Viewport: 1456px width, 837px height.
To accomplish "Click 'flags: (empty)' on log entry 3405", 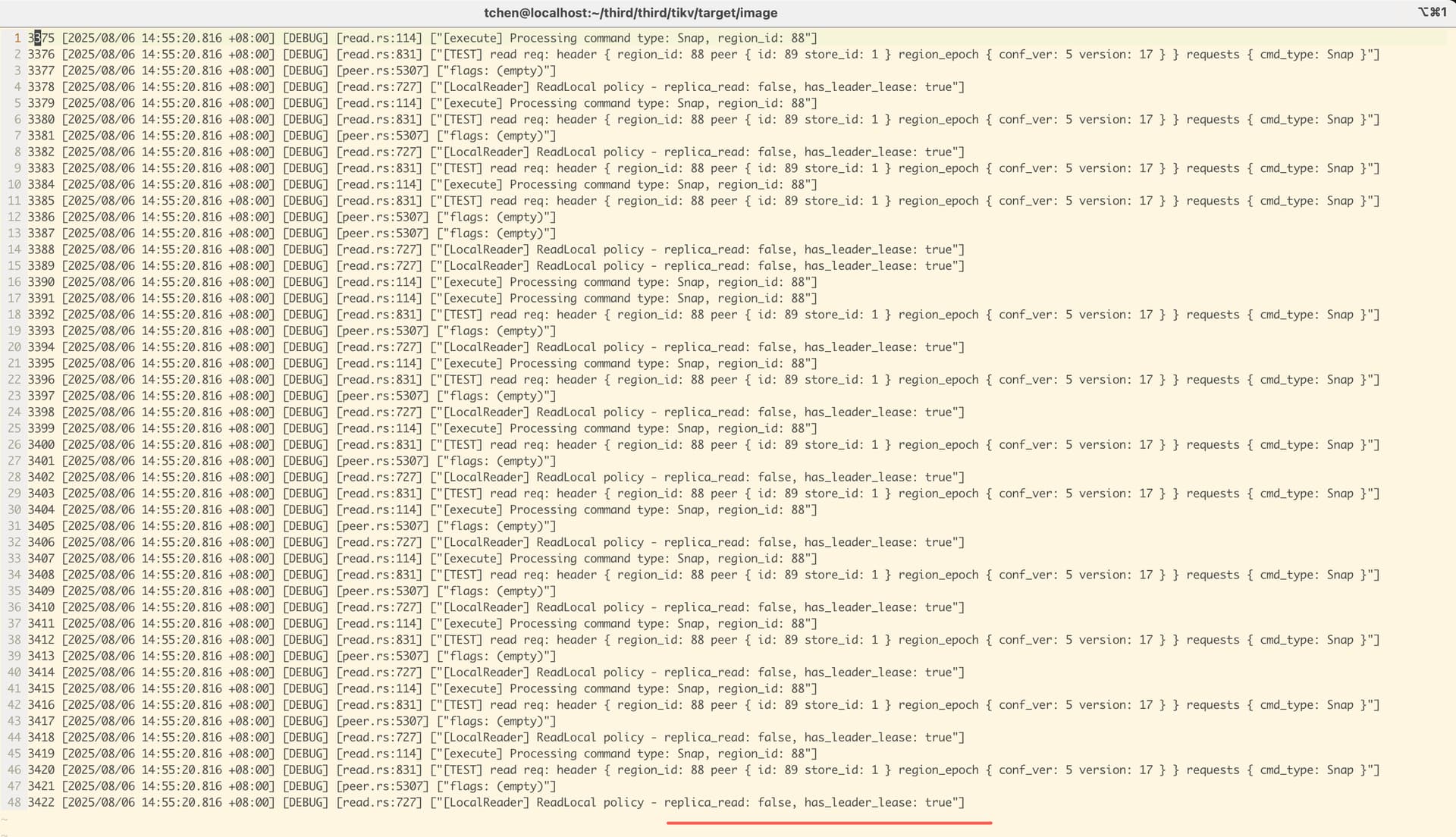I will pyautogui.click(x=496, y=526).
